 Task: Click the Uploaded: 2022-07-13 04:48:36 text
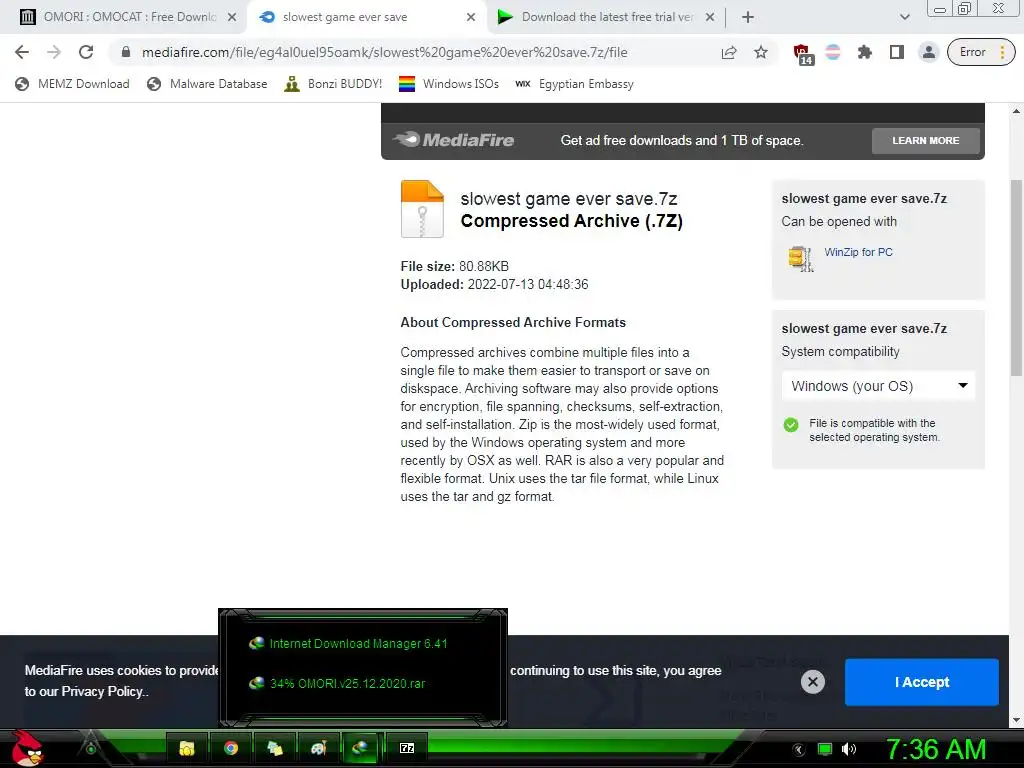pyautogui.click(x=494, y=285)
